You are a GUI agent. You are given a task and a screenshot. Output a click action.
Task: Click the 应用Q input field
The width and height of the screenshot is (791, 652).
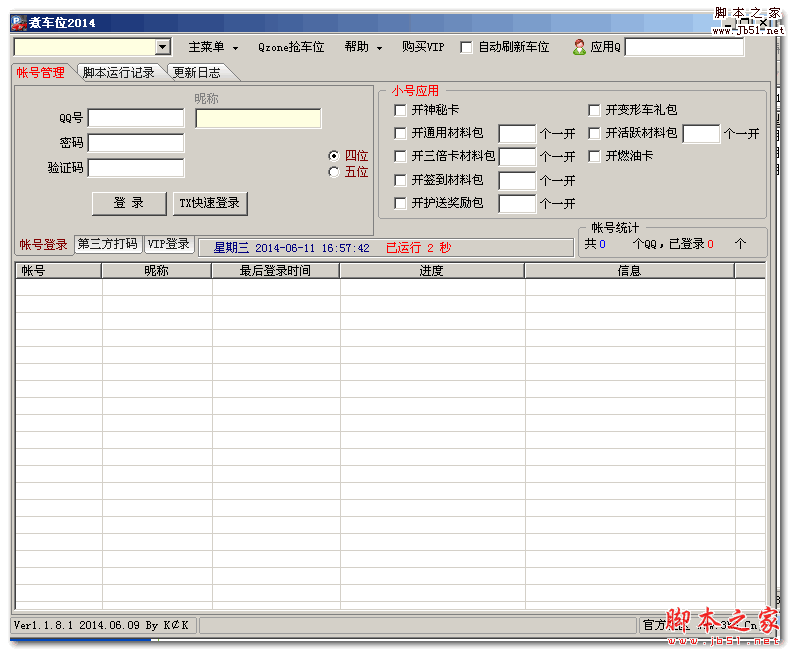(684, 47)
